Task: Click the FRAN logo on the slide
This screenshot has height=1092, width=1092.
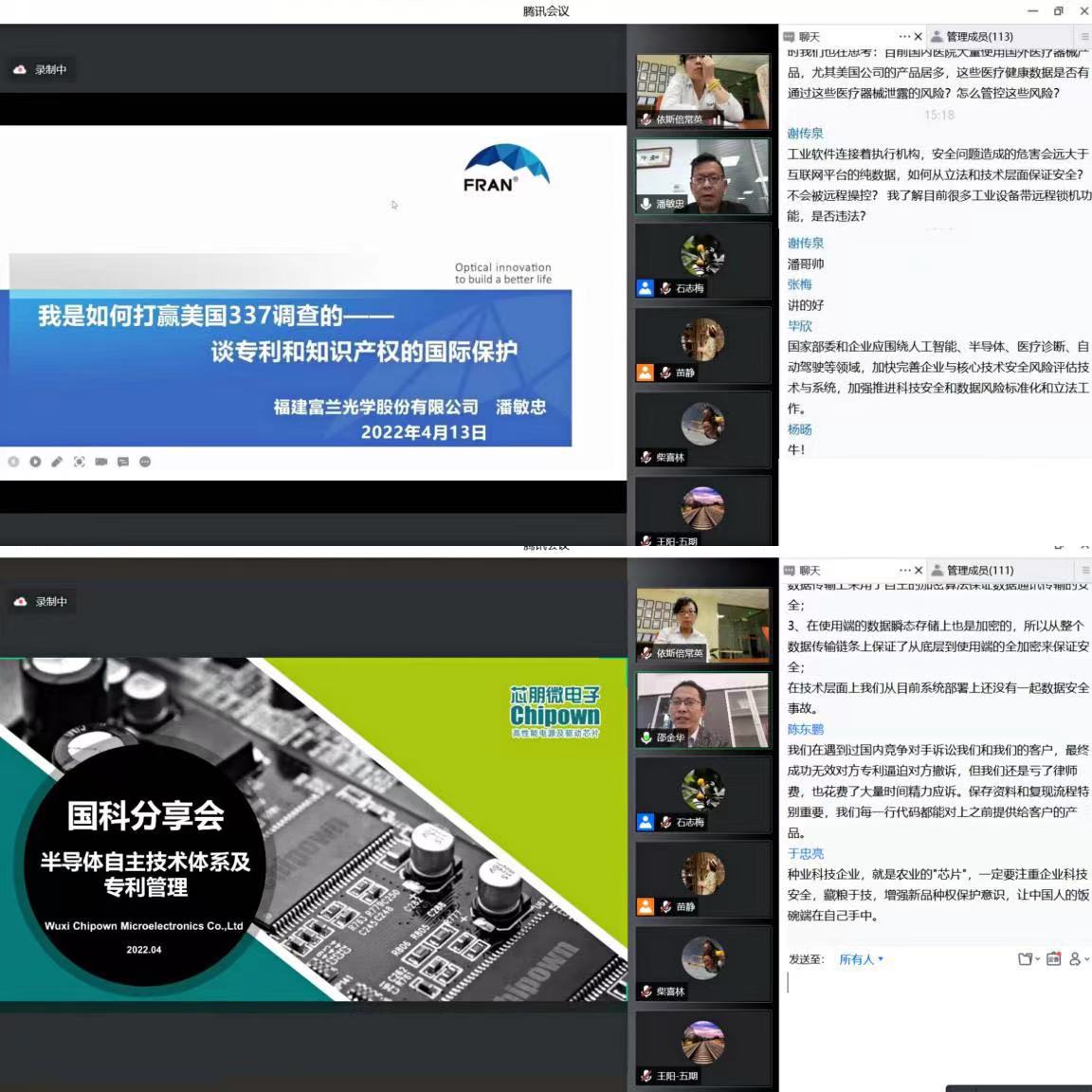Action: click(x=506, y=168)
